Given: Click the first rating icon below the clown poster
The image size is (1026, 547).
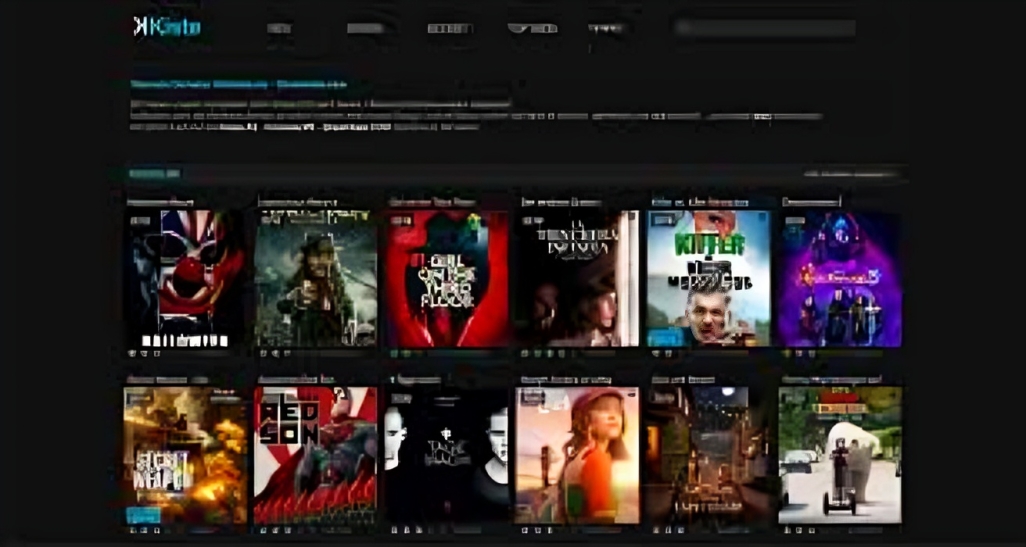Looking at the screenshot, I should click(x=132, y=353).
